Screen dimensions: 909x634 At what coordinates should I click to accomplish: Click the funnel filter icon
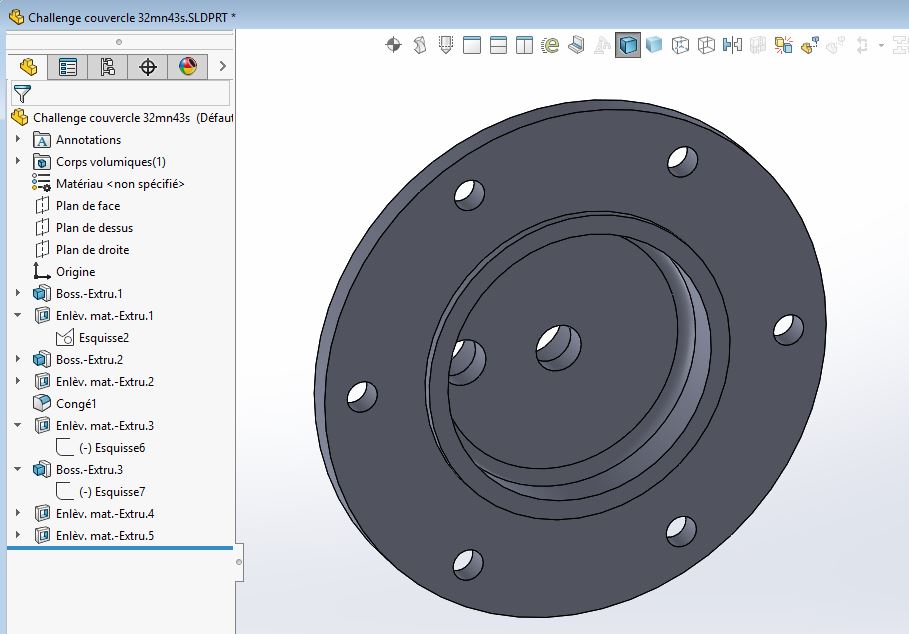point(22,94)
